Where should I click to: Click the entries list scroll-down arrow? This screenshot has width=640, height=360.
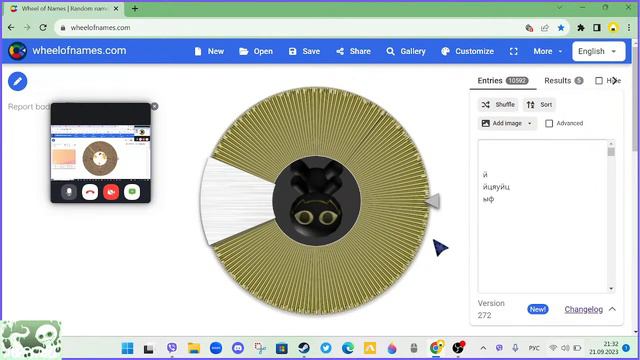click(611, 289)
